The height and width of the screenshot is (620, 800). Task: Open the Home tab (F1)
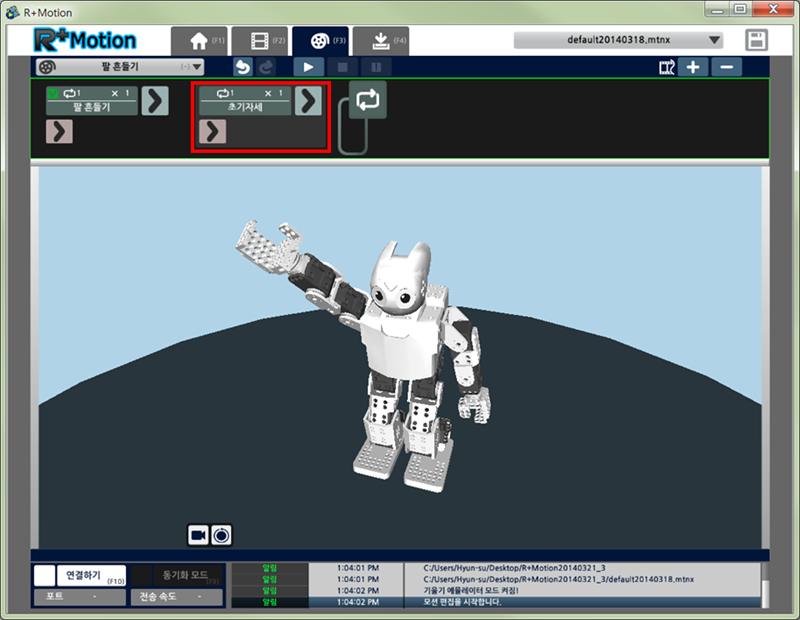201,41
